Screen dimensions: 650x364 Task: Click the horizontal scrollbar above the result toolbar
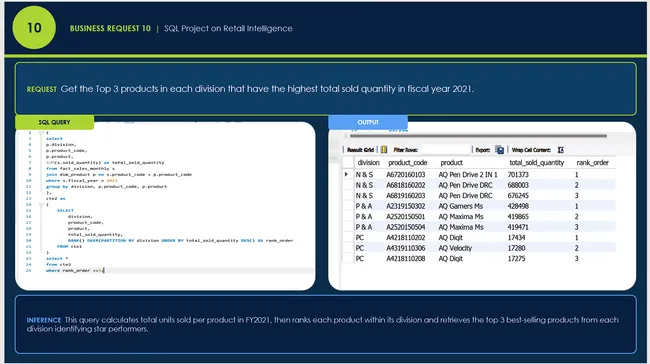478,136
